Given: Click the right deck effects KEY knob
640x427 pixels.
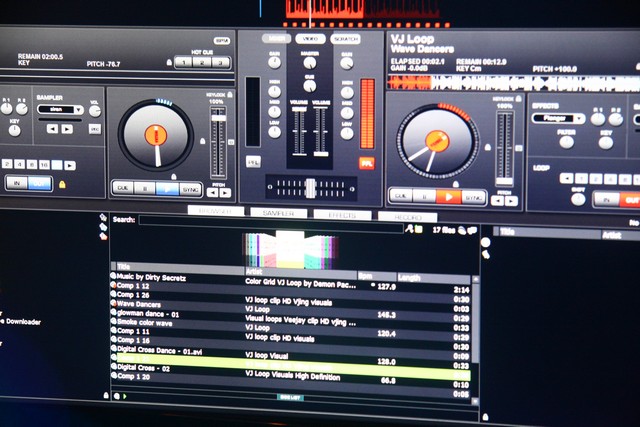Looking at the screenshot, I should (x=606, y=142).
